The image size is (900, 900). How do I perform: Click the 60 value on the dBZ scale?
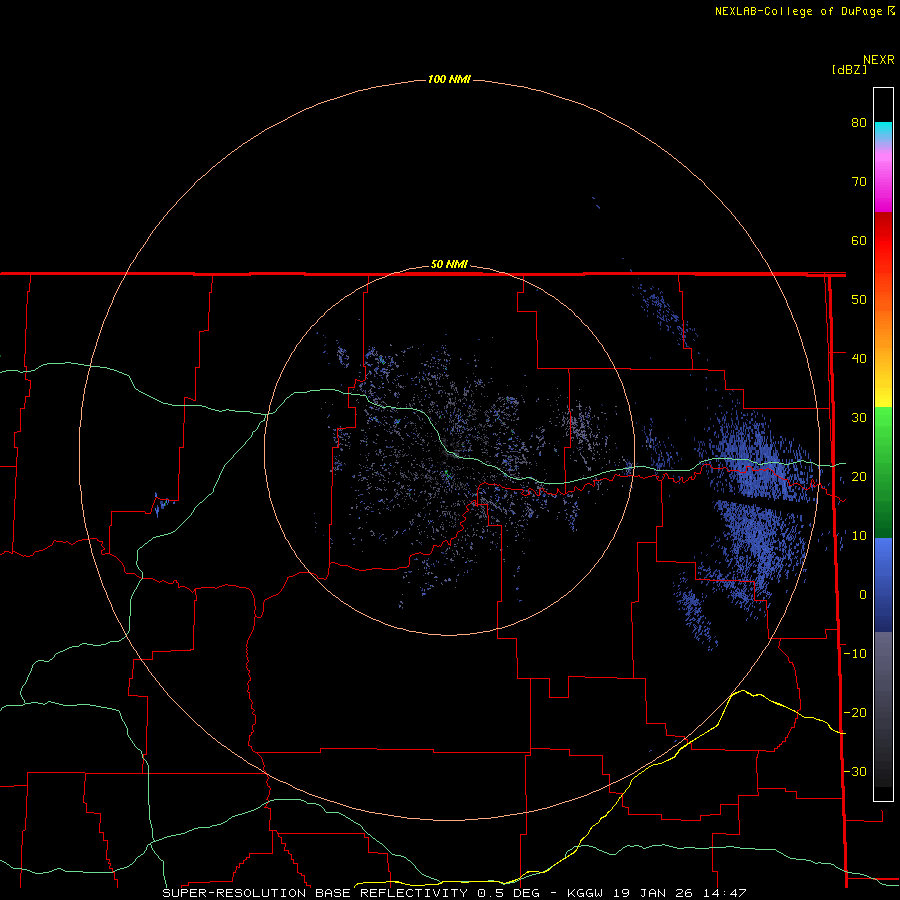pyautogui.click(x=859, y=240)
